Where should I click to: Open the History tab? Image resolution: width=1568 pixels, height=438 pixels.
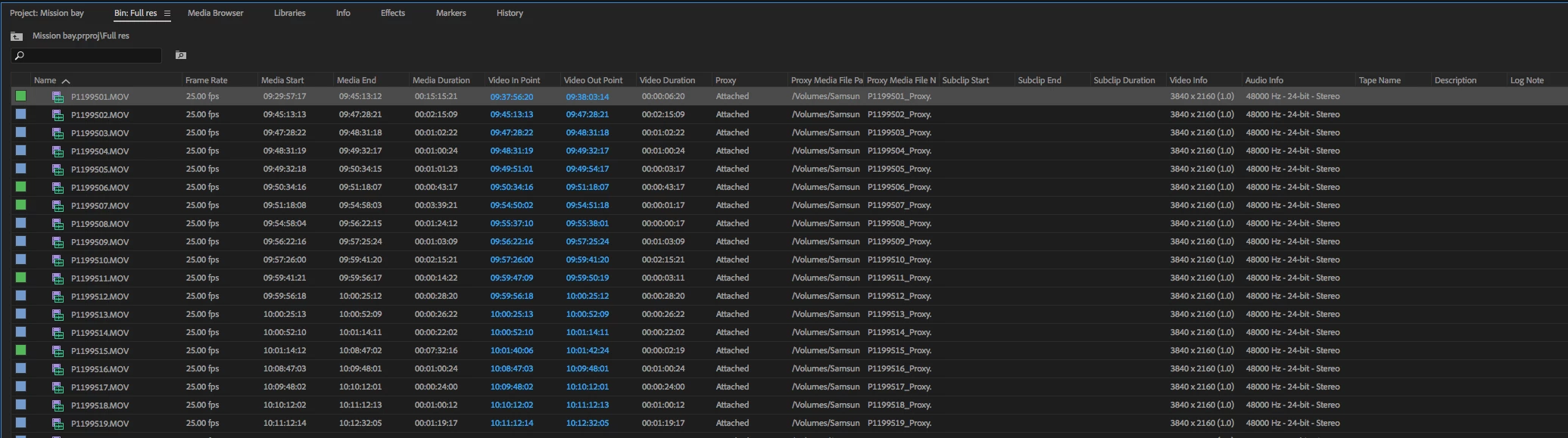pyautogui.click(x=510, y=13)
